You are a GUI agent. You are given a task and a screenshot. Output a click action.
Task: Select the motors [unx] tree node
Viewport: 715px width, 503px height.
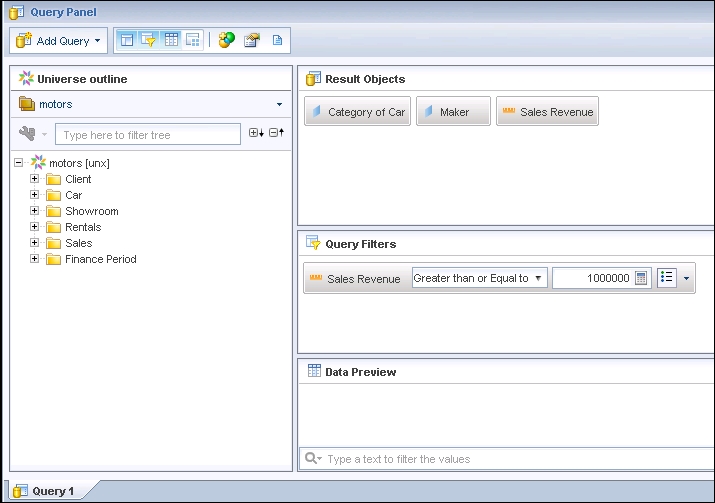point(79,163)
